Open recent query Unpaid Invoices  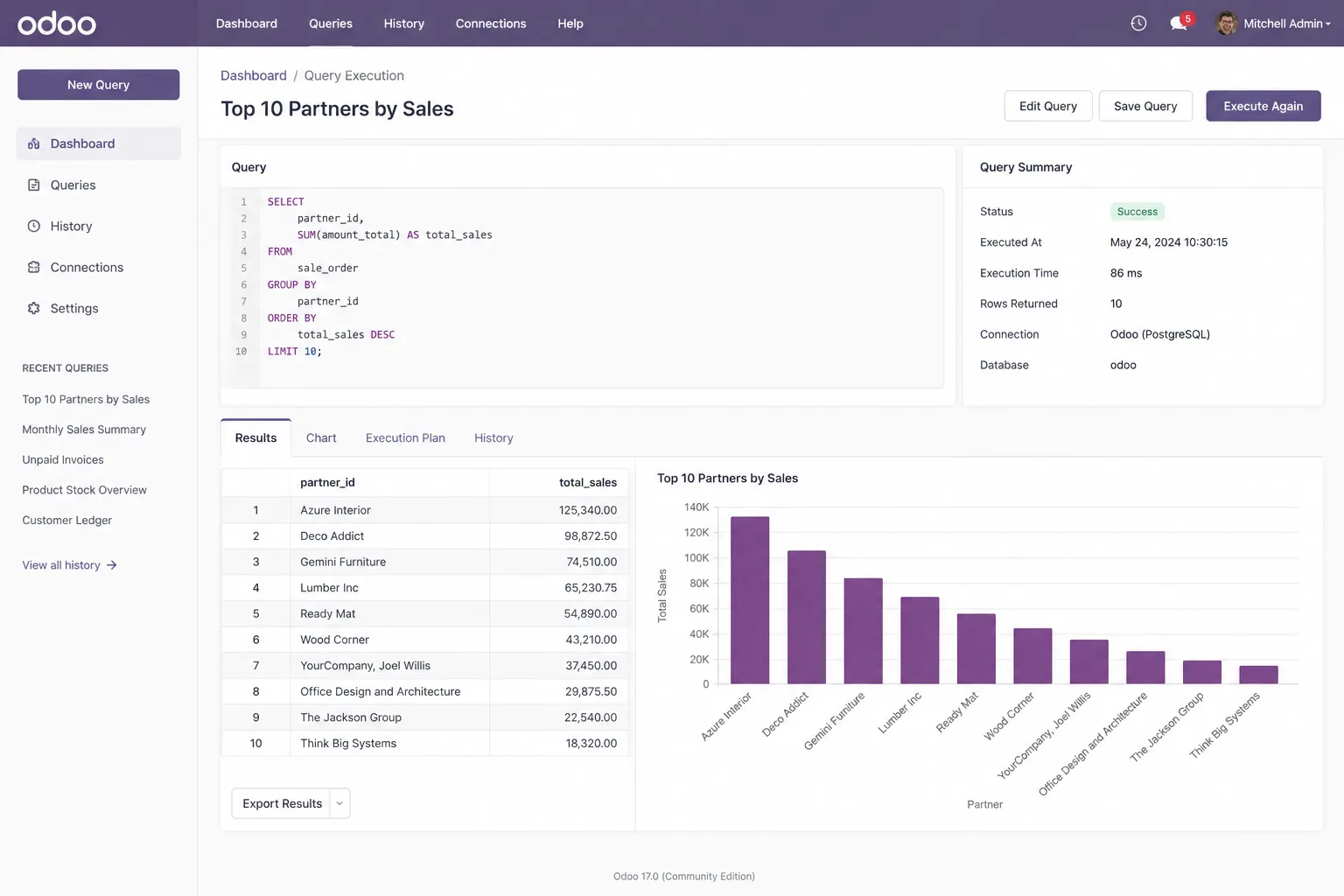(63, 459)
